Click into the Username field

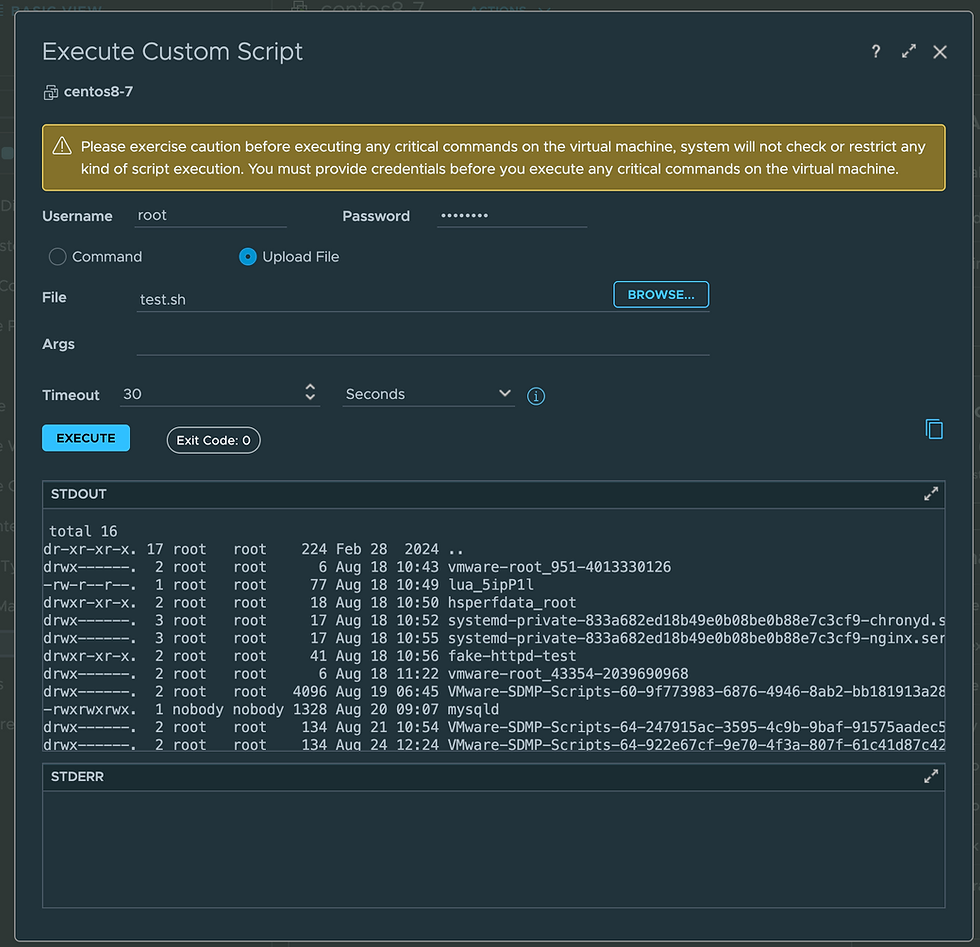tap(210, 216)
